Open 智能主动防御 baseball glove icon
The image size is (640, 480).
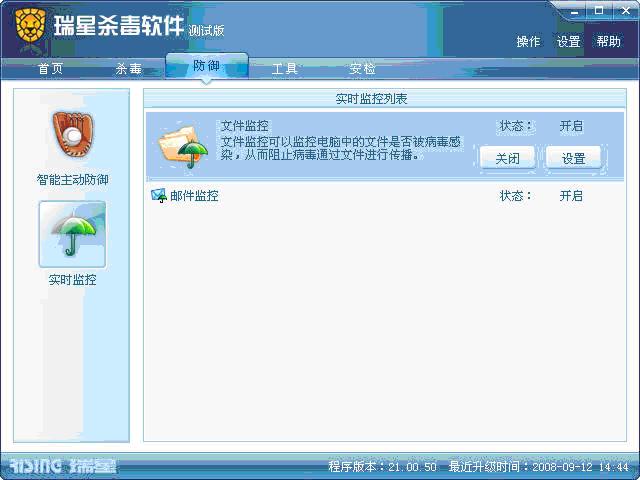point(73,135)
